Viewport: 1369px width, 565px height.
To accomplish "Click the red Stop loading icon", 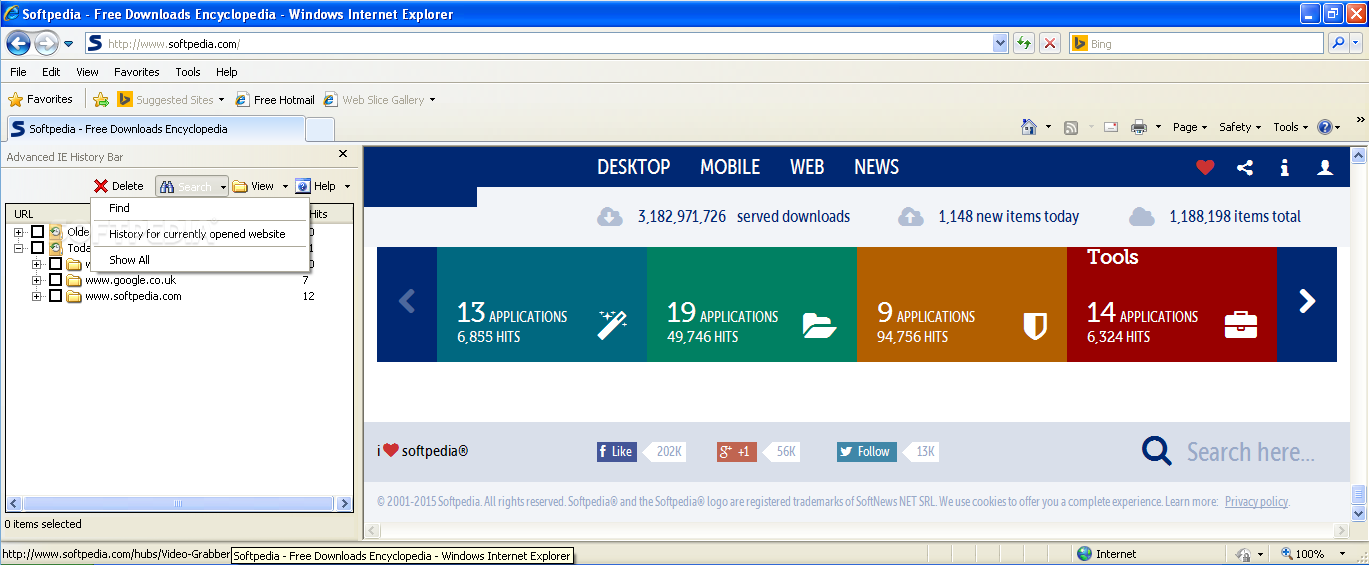I will pyautogui.click(x=1049, y=43).
